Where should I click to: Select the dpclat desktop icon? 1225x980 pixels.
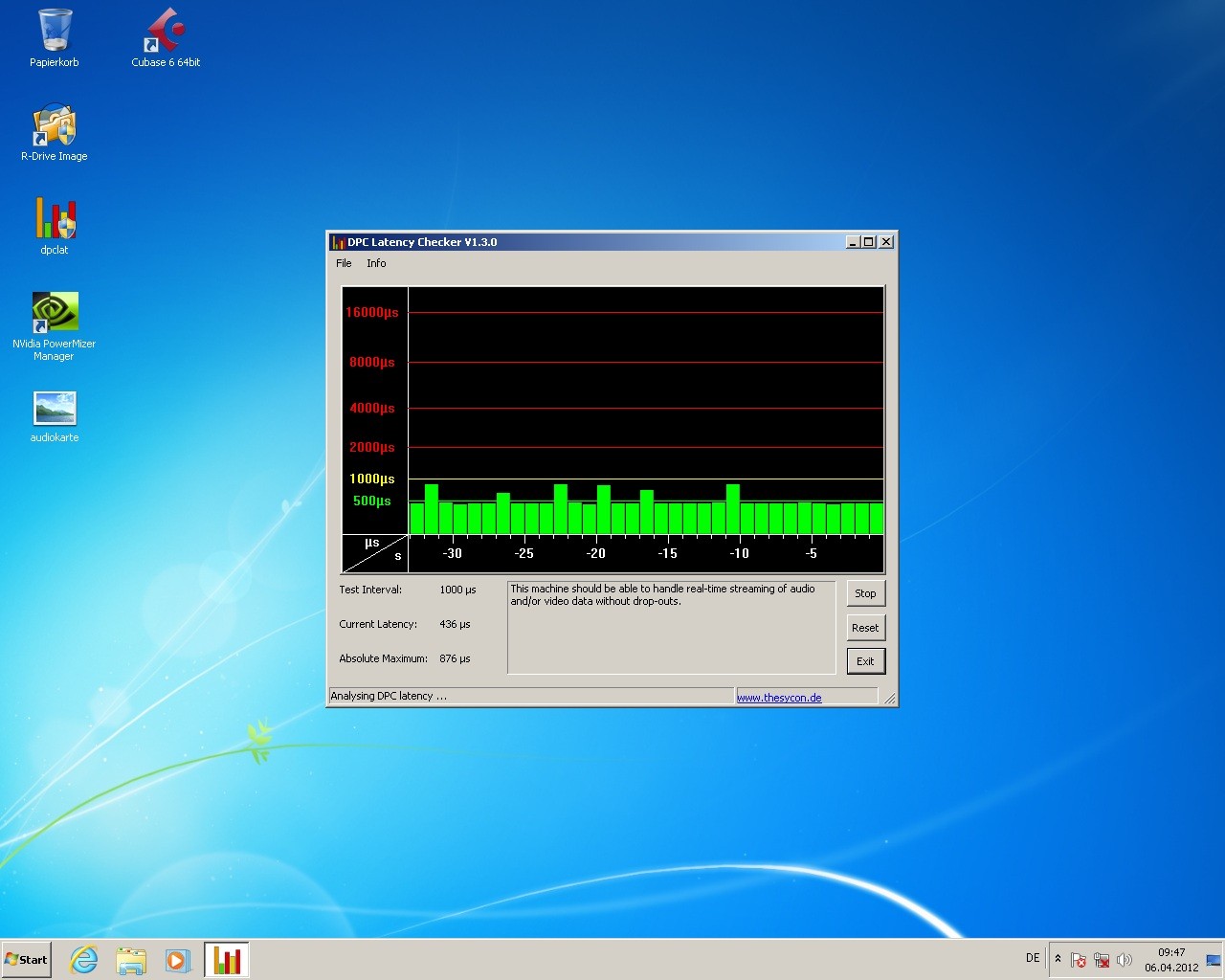pos(55,226)
